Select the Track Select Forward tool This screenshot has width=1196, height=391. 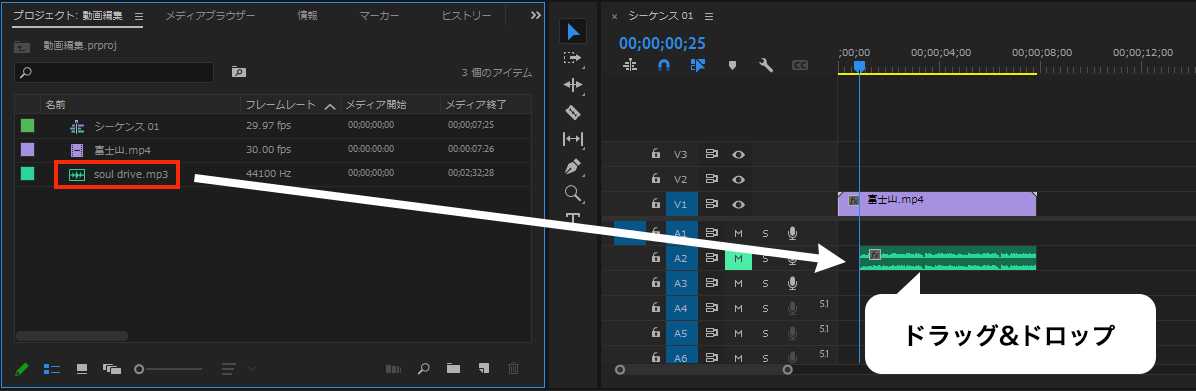click(573, 58)
